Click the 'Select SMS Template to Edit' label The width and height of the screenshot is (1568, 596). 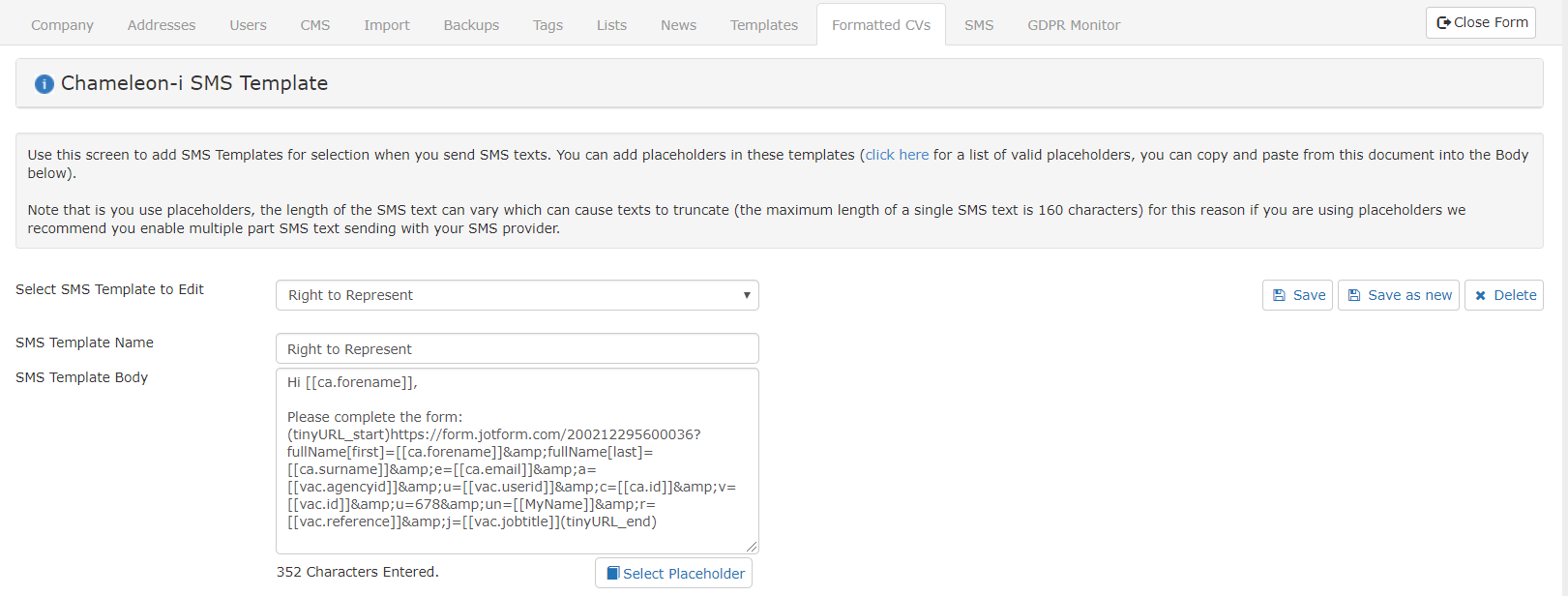pyautogui.click(x=109, y=289)
